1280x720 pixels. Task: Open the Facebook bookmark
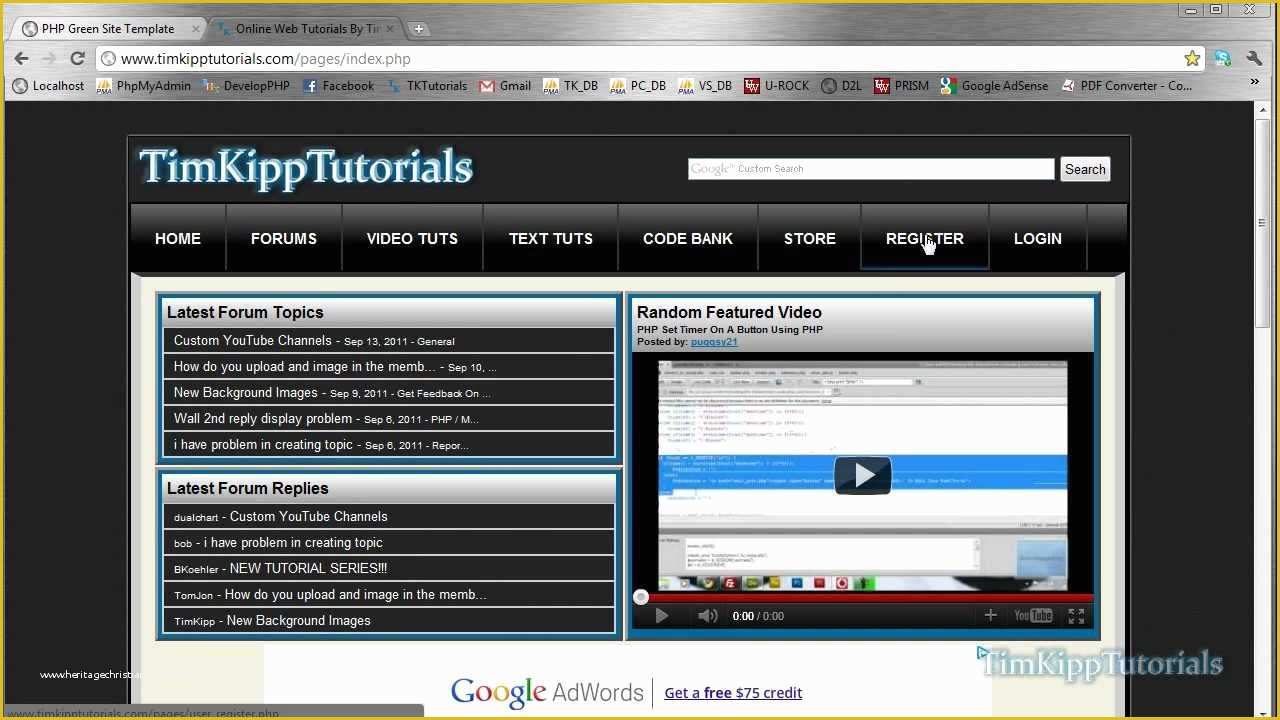[x=338, y=86]
